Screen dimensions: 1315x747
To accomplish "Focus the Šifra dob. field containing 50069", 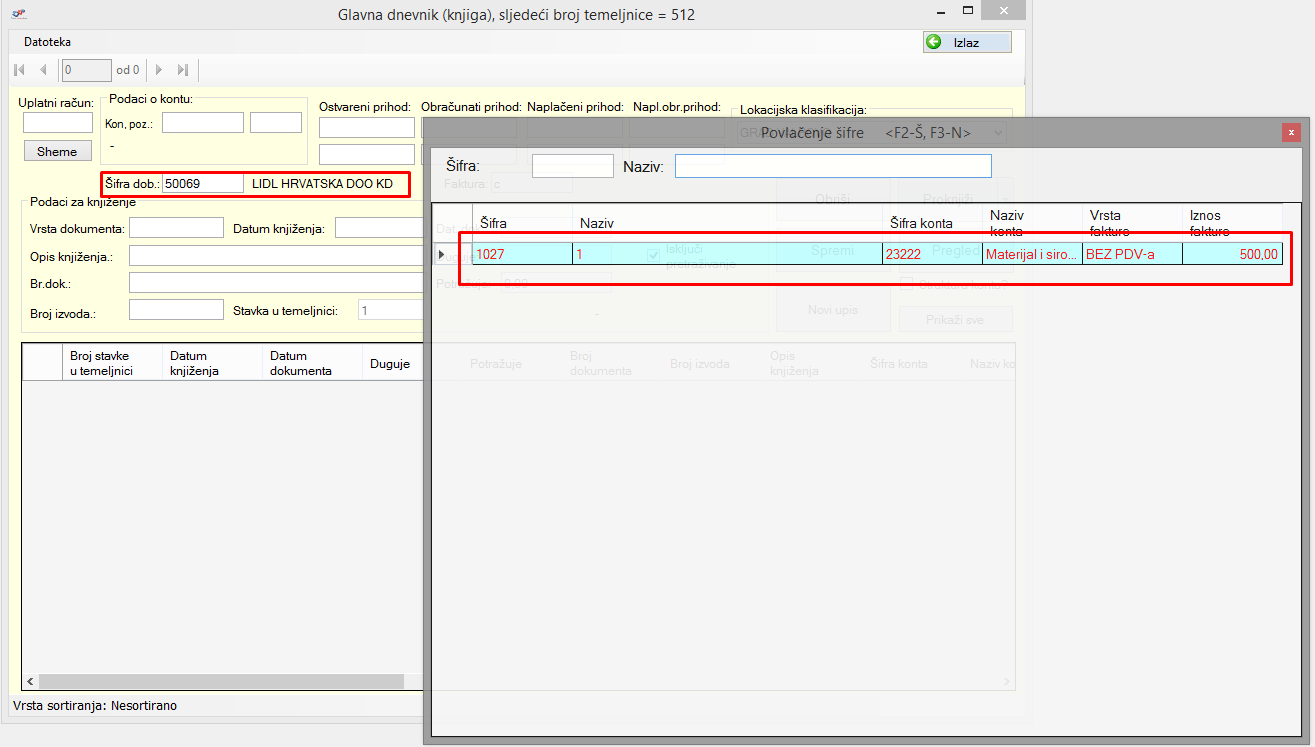I will (203, 184).
